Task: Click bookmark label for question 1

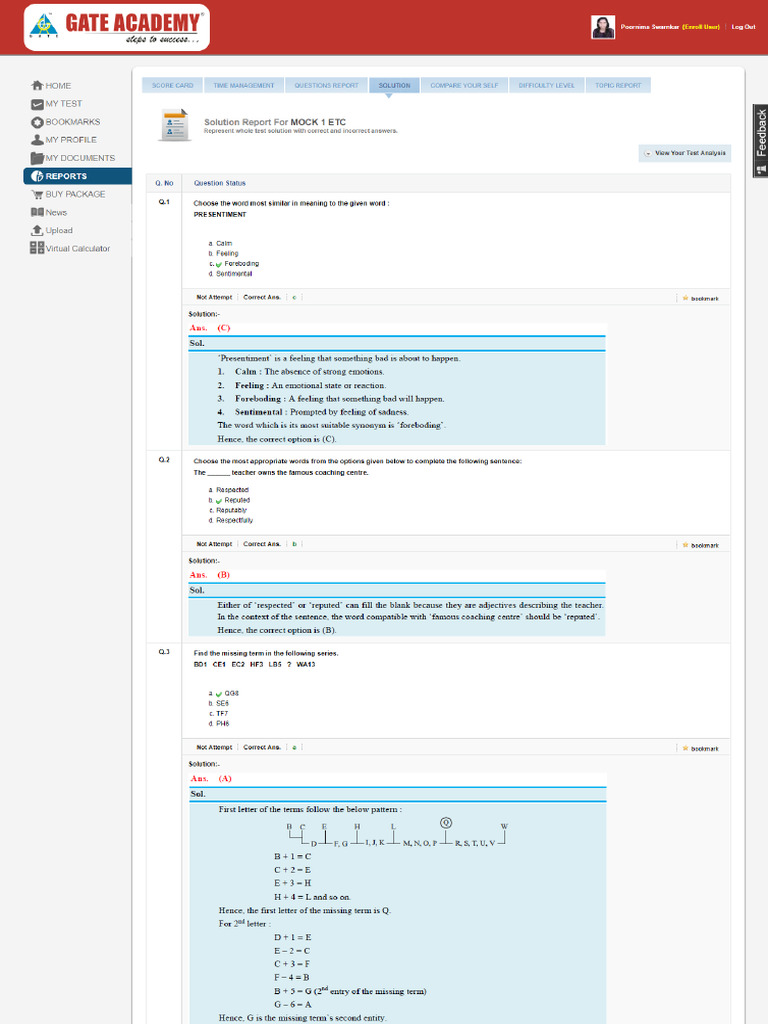Action: click(x=705, y=298)
